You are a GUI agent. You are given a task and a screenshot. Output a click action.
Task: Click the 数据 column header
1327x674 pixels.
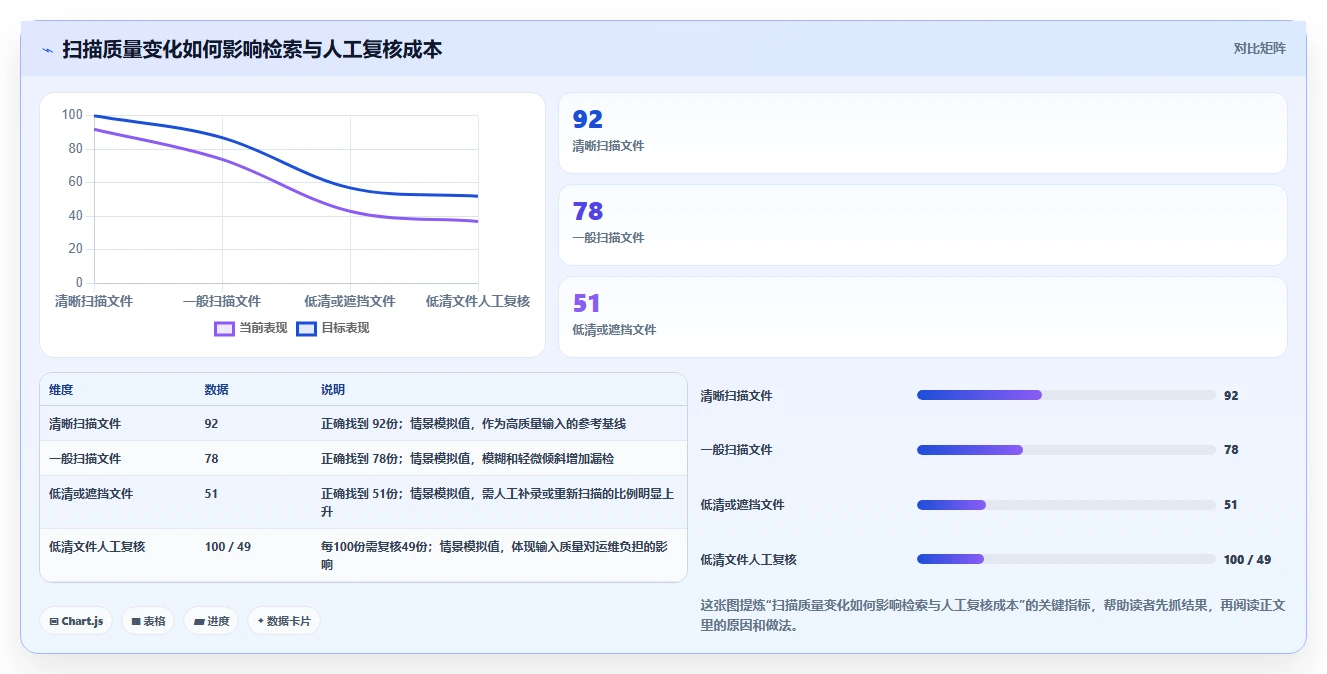click(217, 390)
